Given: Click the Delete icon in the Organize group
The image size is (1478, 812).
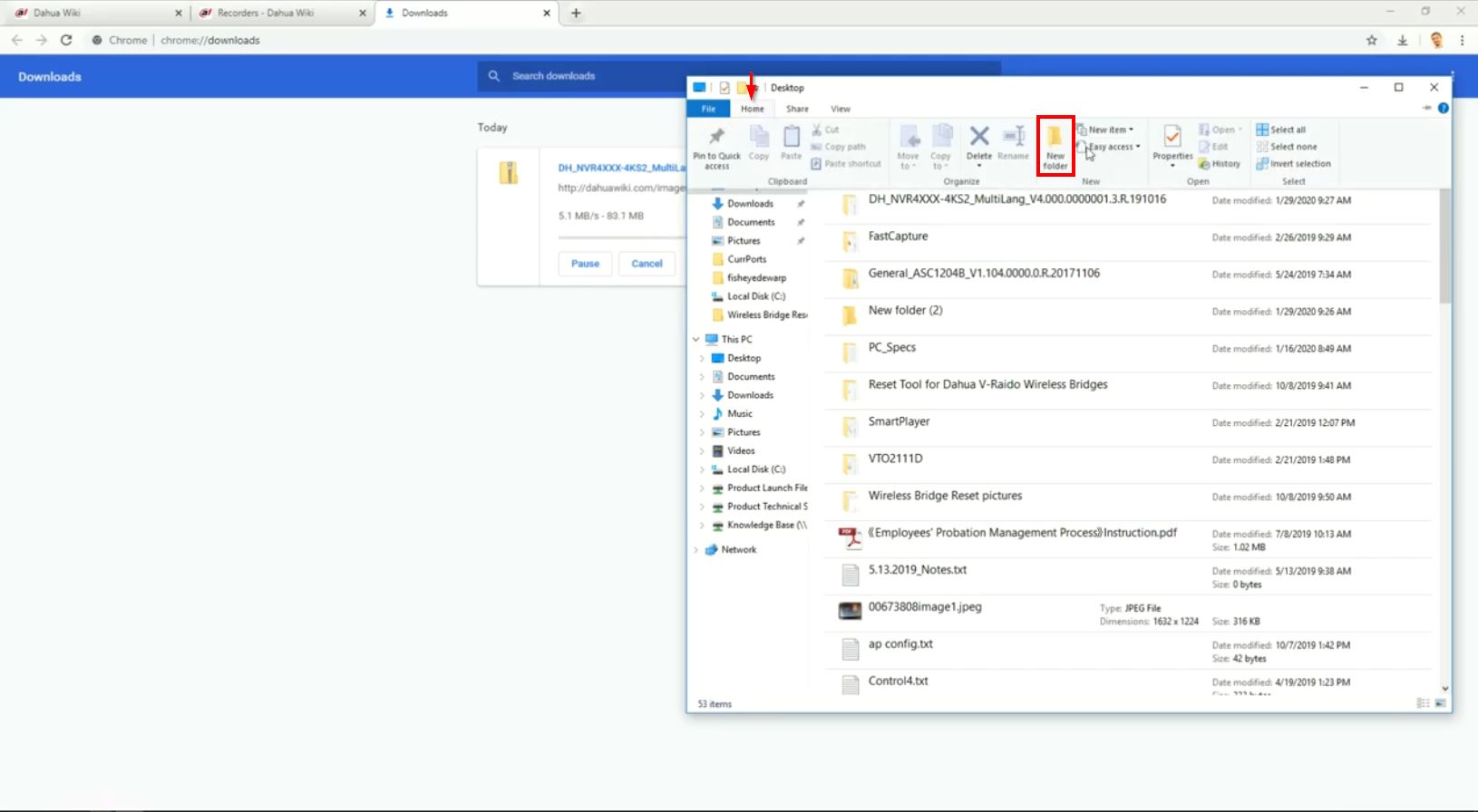Looking at the screenshot, I should tap(978, 143).
